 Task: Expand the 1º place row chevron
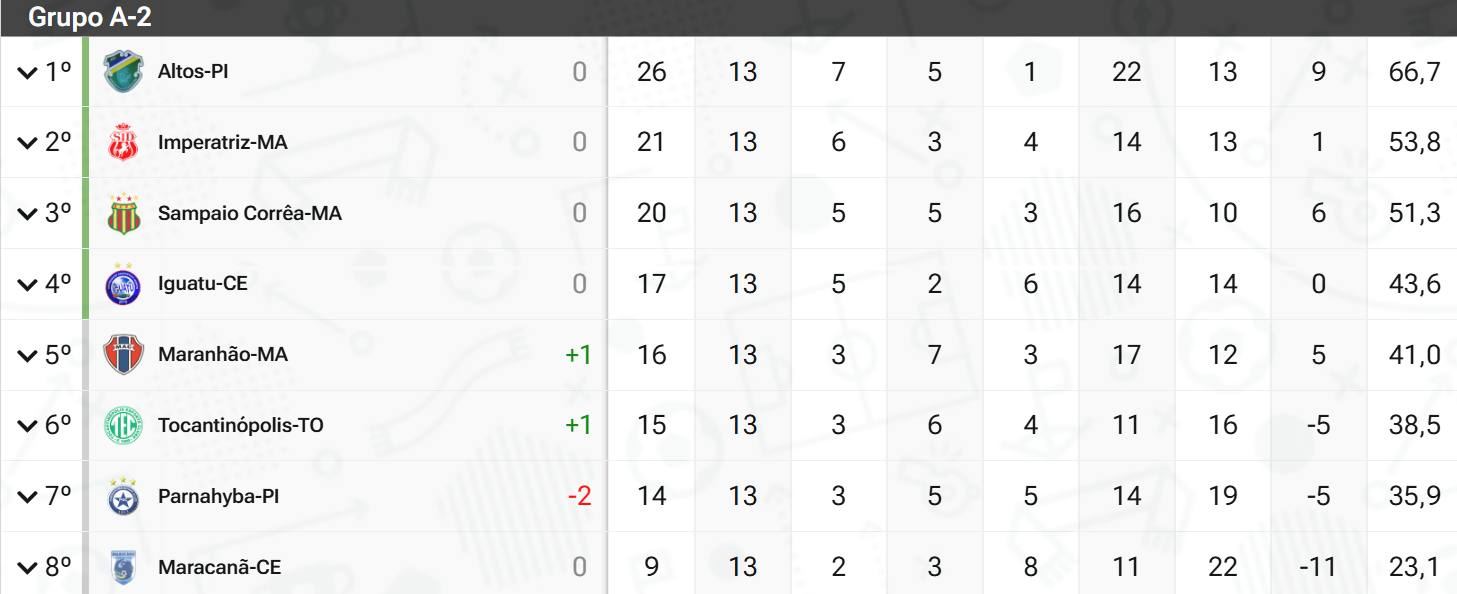point(27,72)
